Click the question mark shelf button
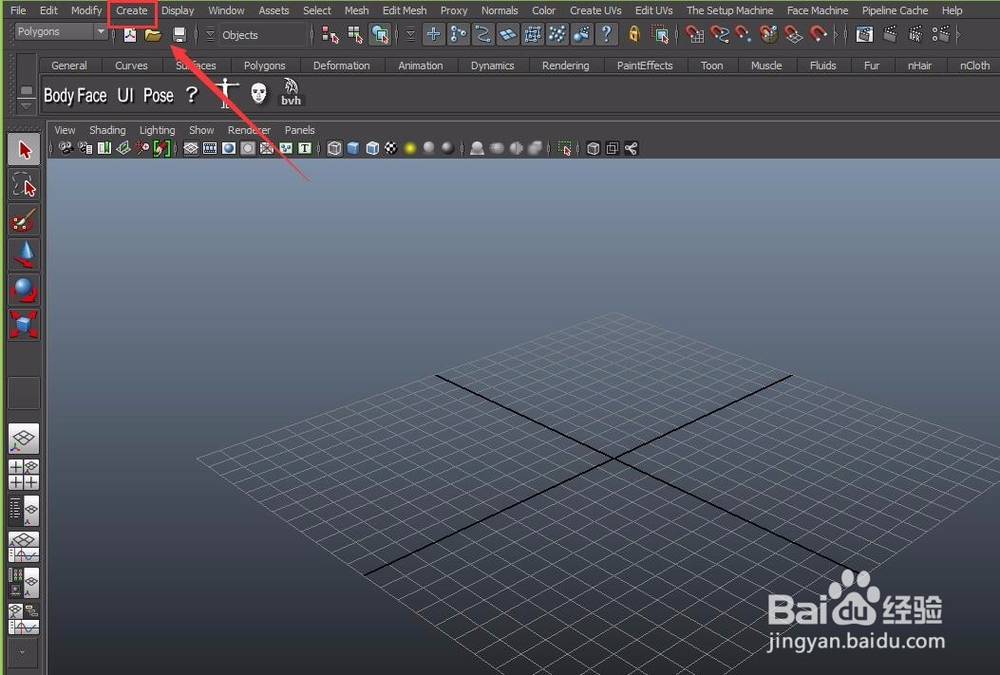The height and width of the screenshot is (675, 1000). (x=191, y=95)
